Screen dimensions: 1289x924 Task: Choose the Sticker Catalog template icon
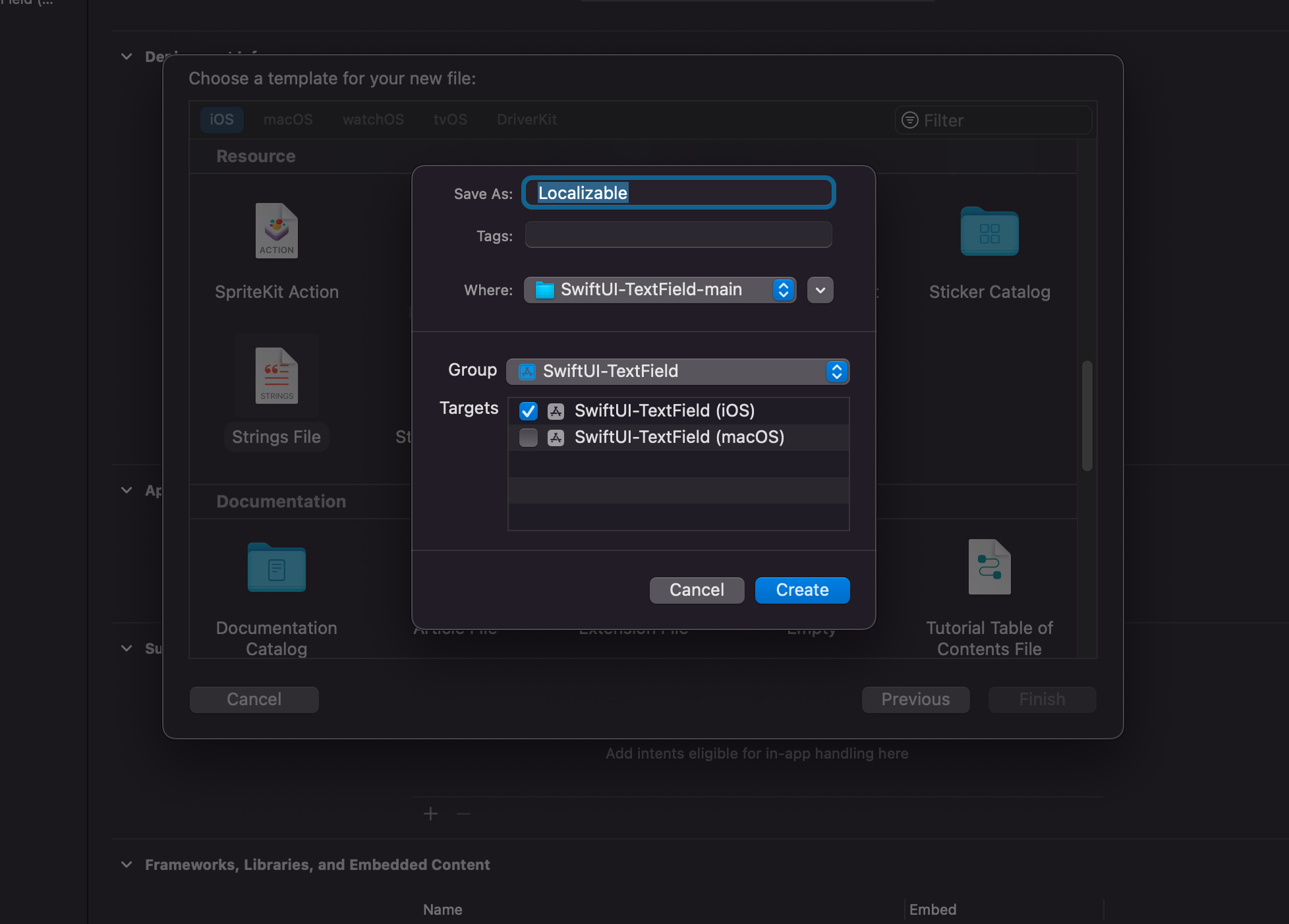(989, 231)
